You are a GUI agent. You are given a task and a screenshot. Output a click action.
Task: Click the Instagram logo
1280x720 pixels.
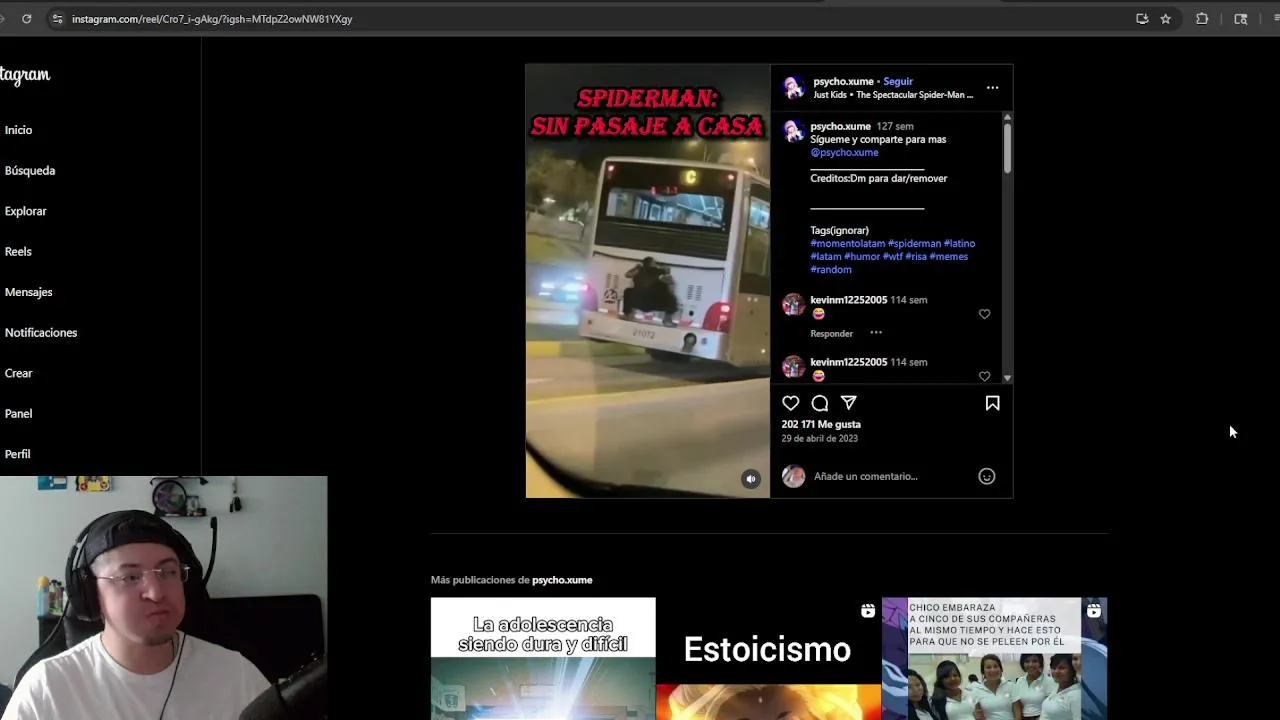[x=24, y=75]
